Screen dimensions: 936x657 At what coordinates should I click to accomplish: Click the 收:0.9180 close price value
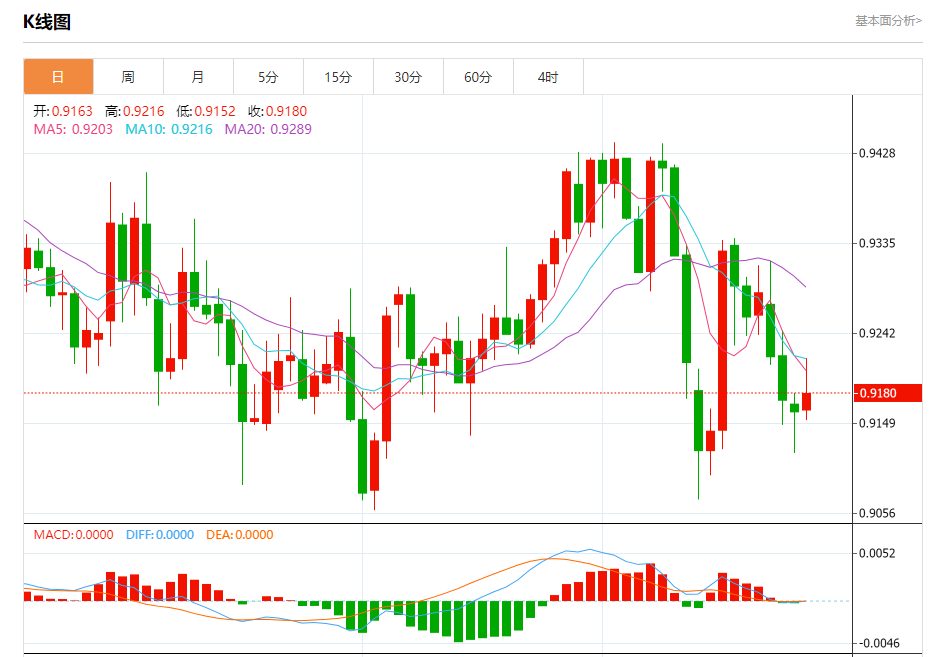click(x=278, y=111)
